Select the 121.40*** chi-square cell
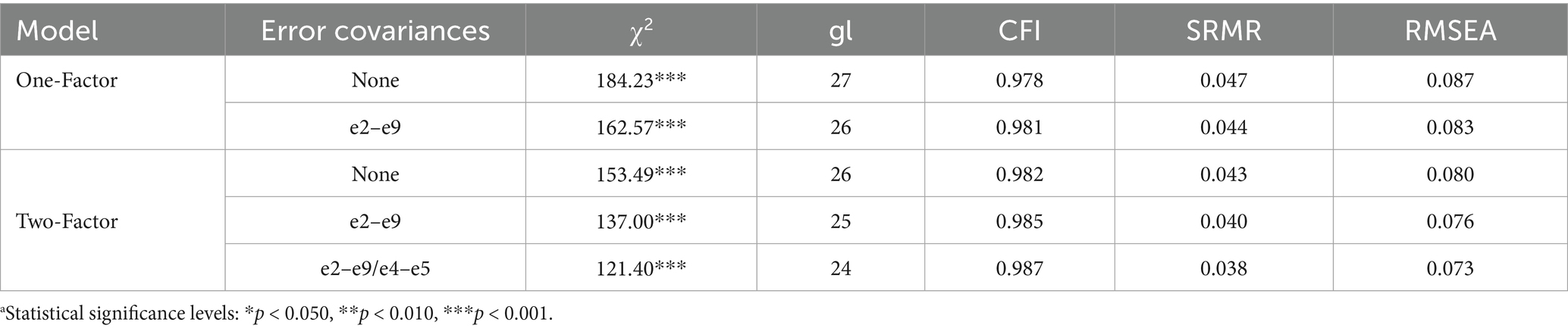This screenshot has height=332, width=1568. (x=641, y=268)
